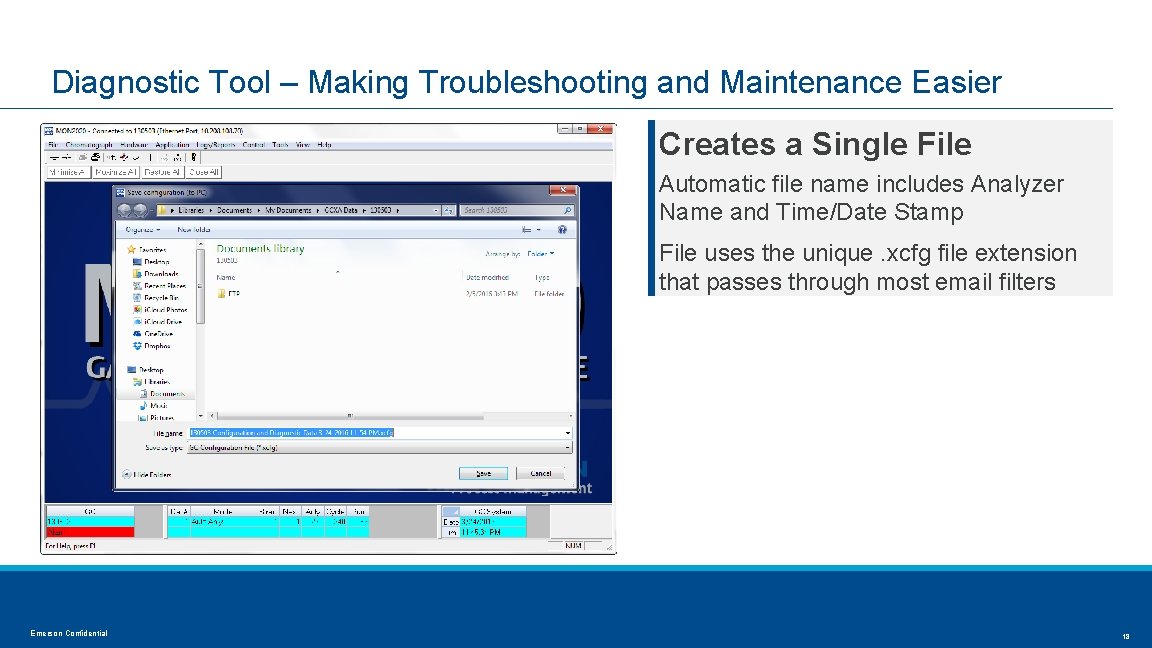
Task: Click the red alarm status cell
Action: point(90,532)
